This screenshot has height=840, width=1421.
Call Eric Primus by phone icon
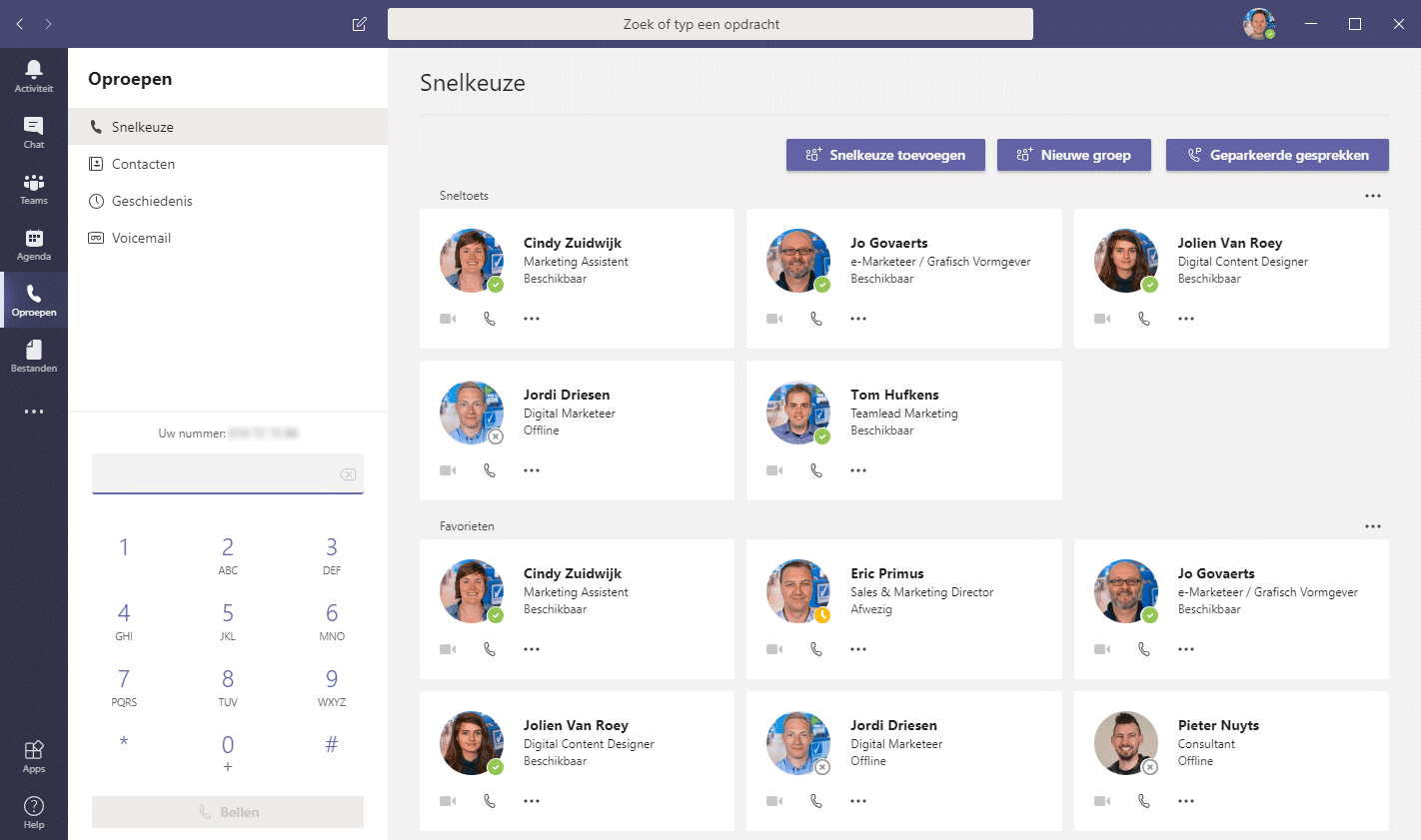pyautogui.click(x=816, y=649)
